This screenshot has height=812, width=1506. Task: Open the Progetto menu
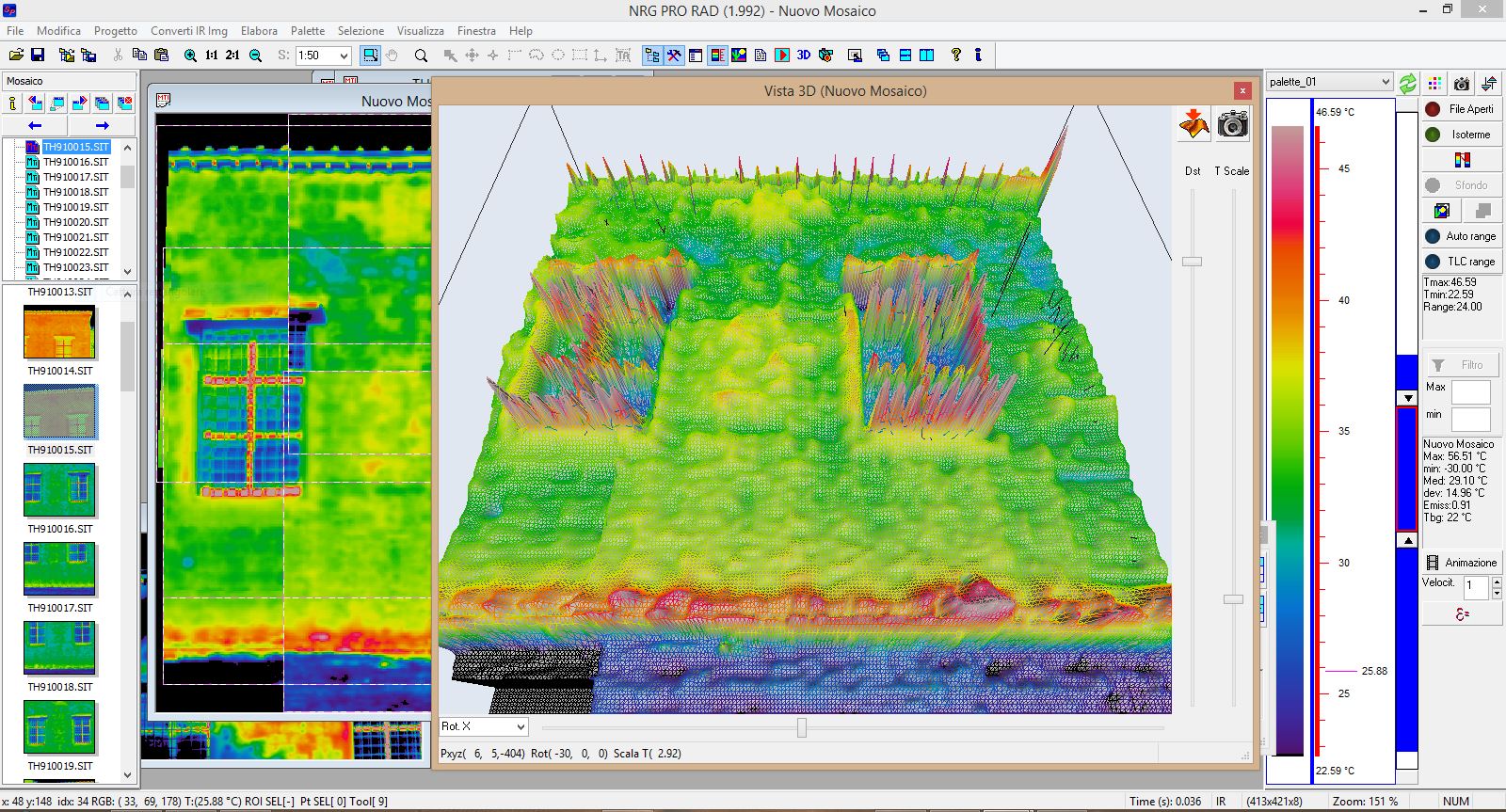coord(115,31)
